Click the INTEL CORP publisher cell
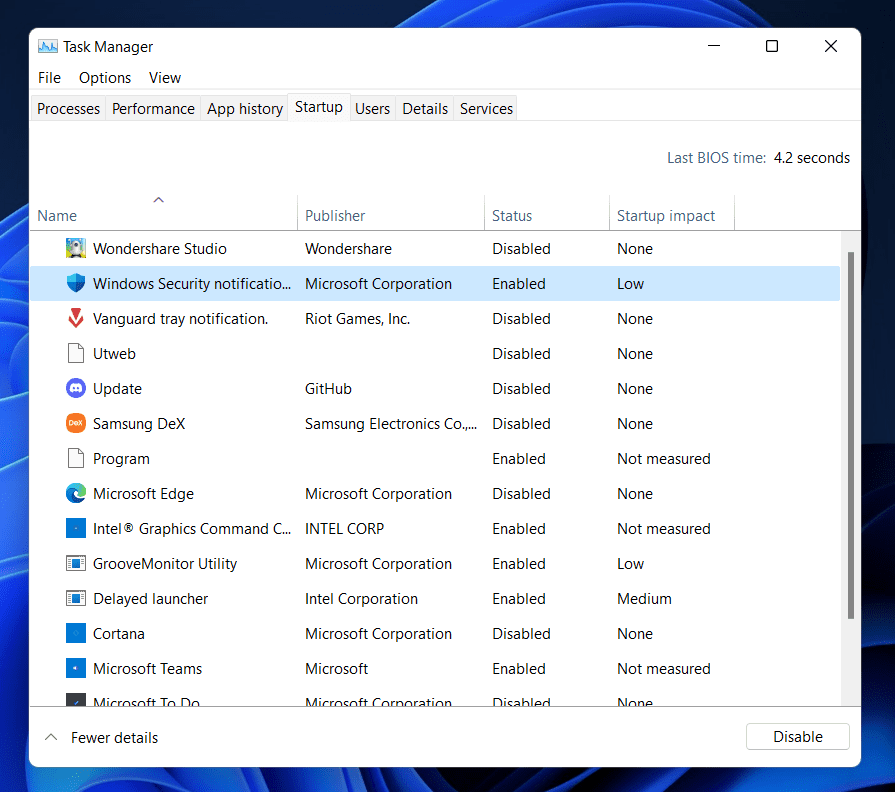The image size is (895, 792). click(344, 528)
